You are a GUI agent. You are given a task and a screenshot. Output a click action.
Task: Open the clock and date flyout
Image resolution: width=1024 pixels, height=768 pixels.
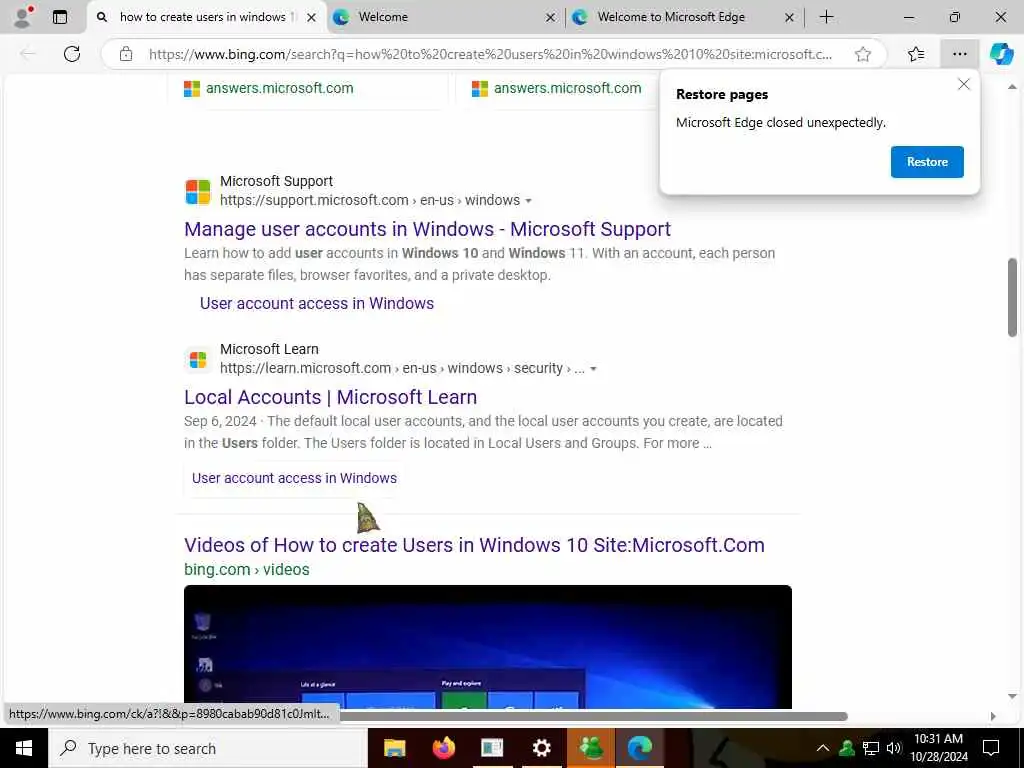coord(938,748)
